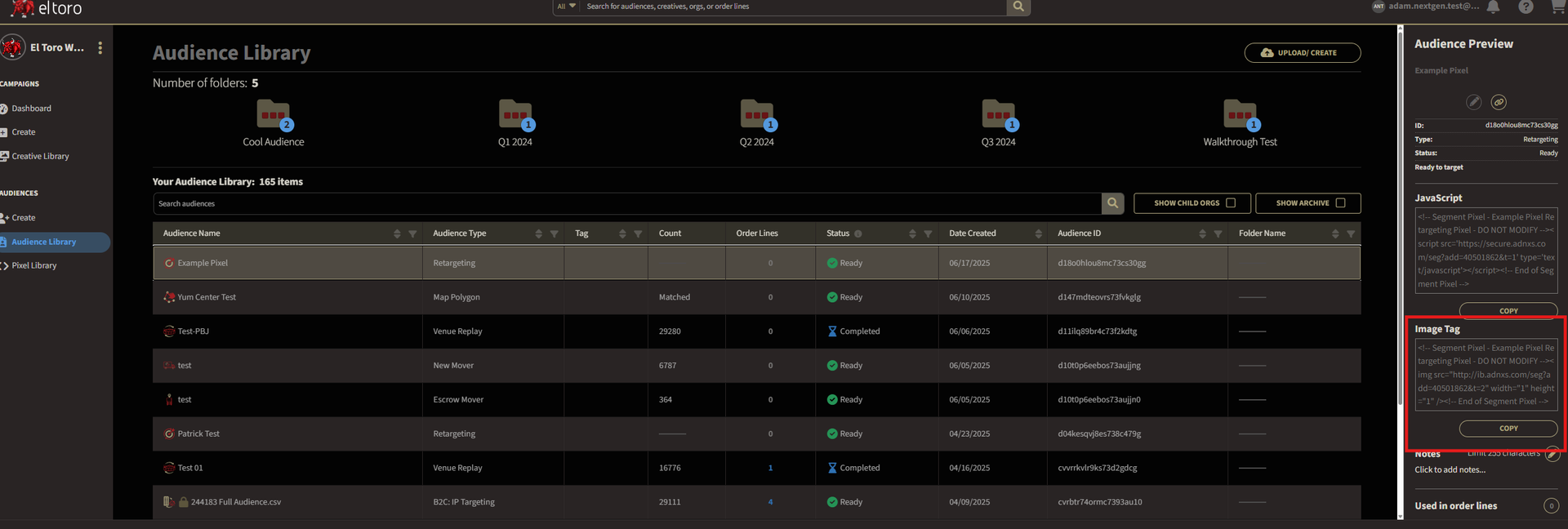Toggle the Show Archive checkbox
Image resolution: width=1568 pixels, height=529 pixels.
(1340, 203)
